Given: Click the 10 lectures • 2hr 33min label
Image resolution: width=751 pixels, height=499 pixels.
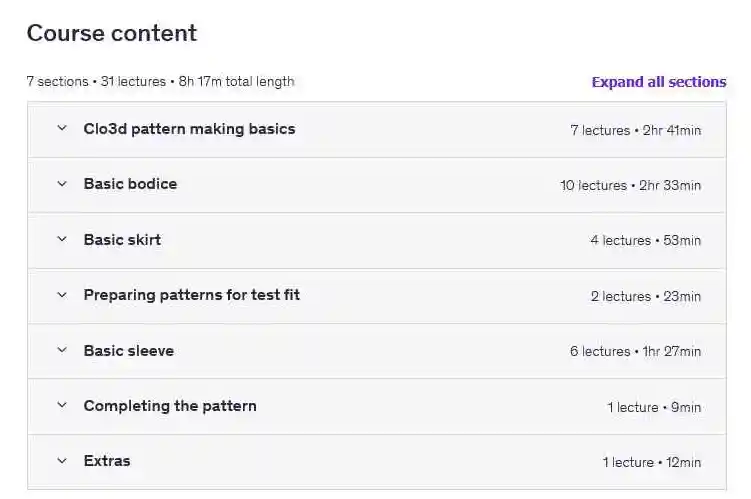Looking at the screenshot, I should tap(630, 185).
